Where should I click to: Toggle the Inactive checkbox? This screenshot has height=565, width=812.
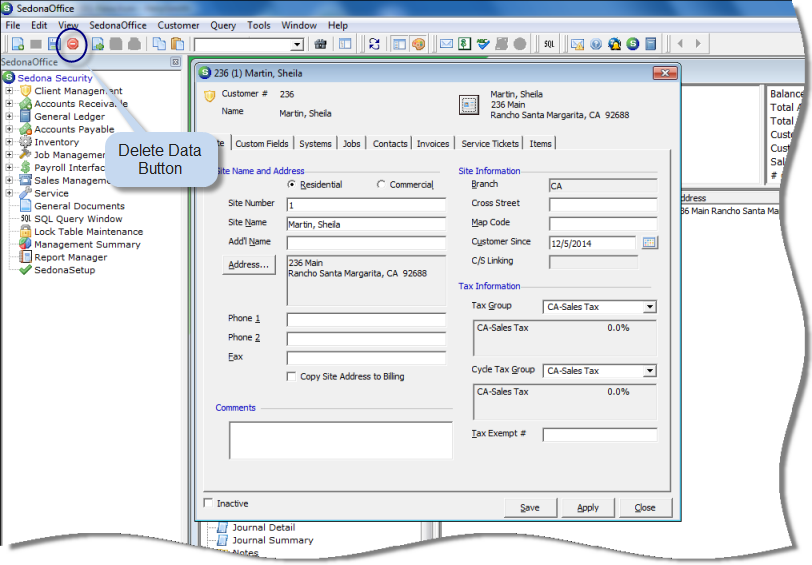(208, 503)
